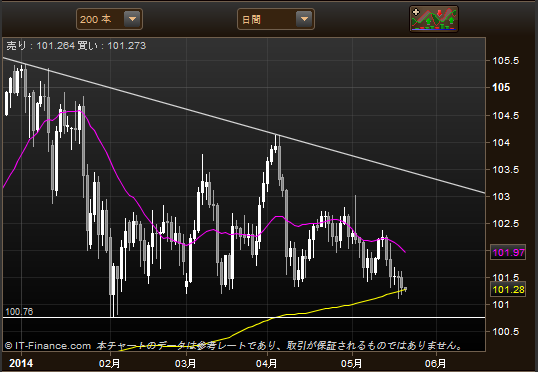Click the 103 price axis label
This screenshot has width=538, height=372.
click(x=501, y=197)
